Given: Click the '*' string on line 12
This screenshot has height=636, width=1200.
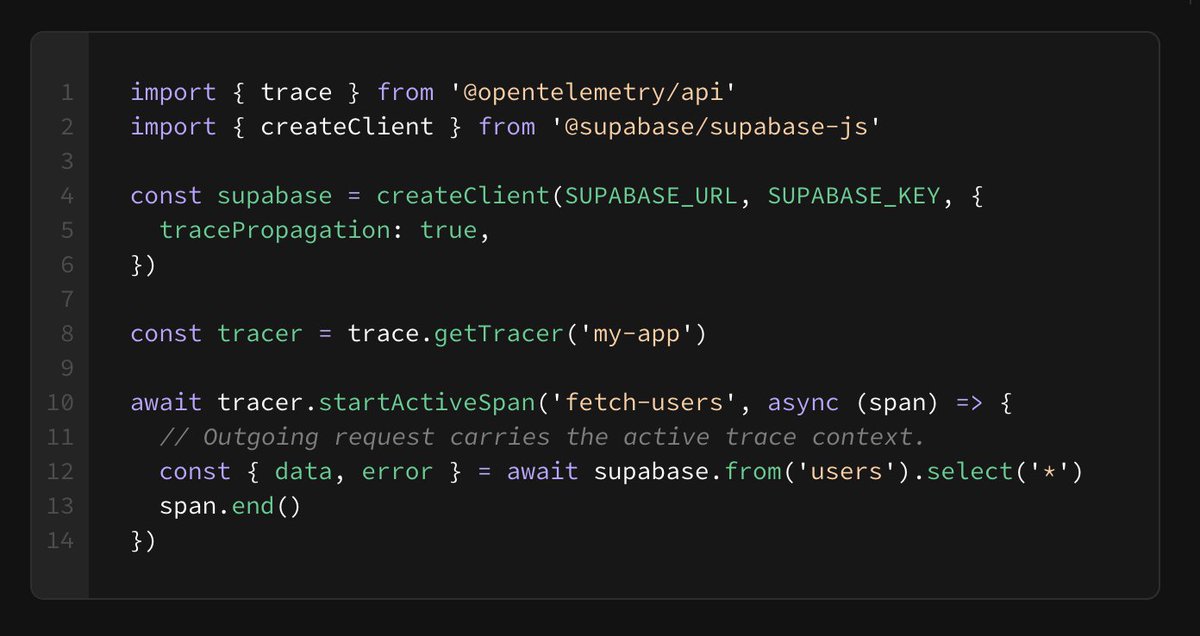Looking at the screenshot, I should tap(1049, 471).
